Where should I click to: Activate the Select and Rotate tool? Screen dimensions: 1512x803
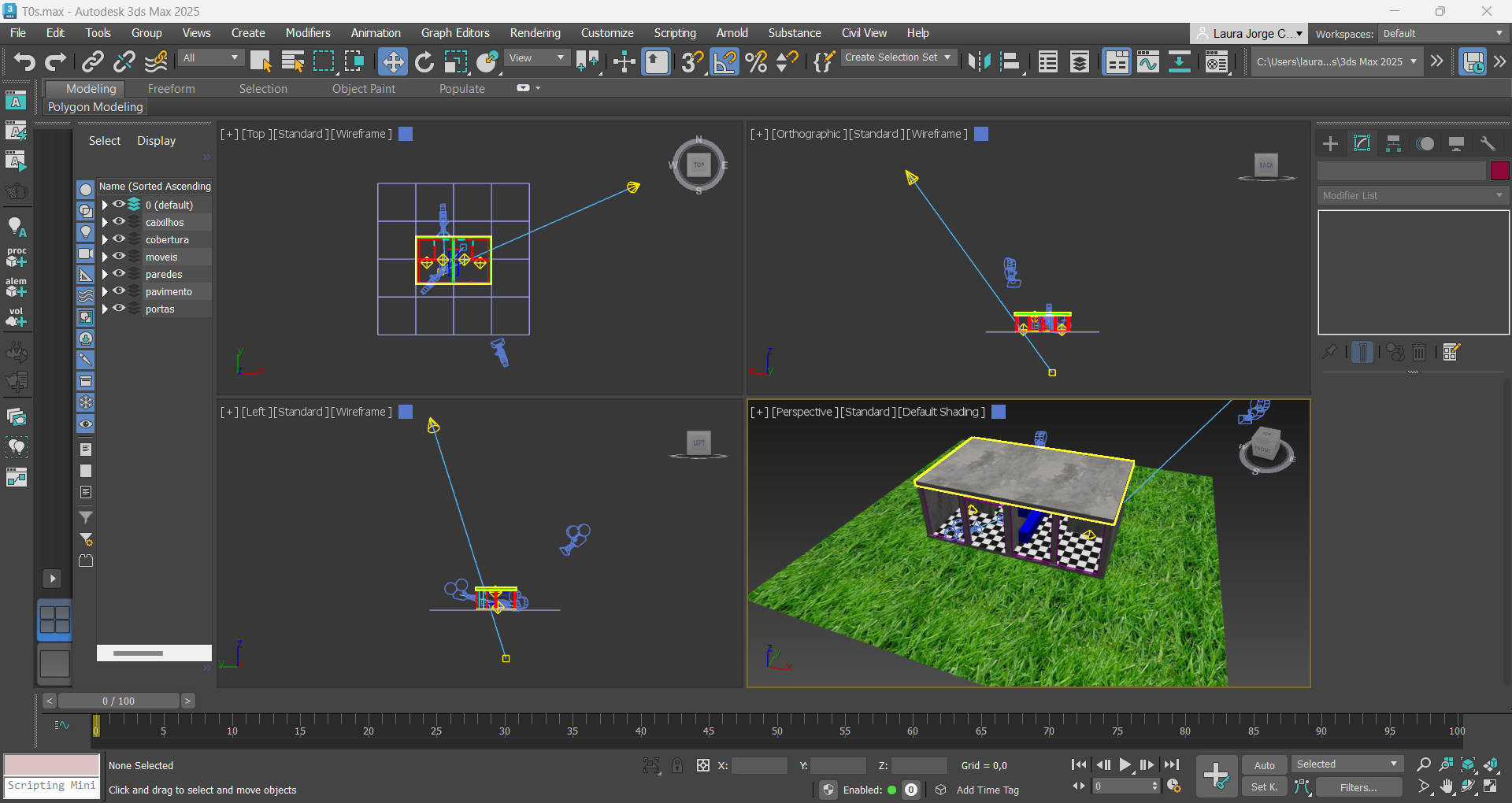(x=424, y=61)
